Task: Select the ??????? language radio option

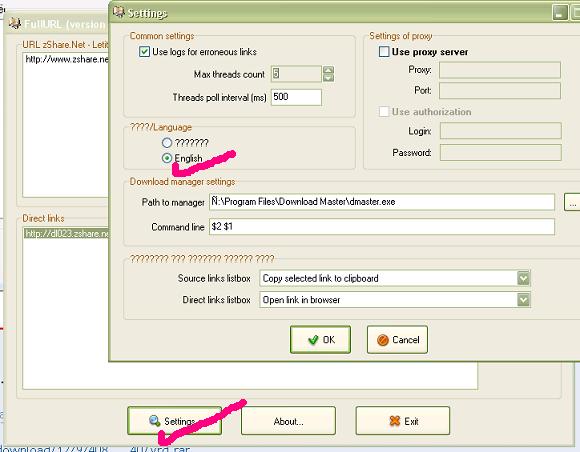Action: (x=167, y=143)
